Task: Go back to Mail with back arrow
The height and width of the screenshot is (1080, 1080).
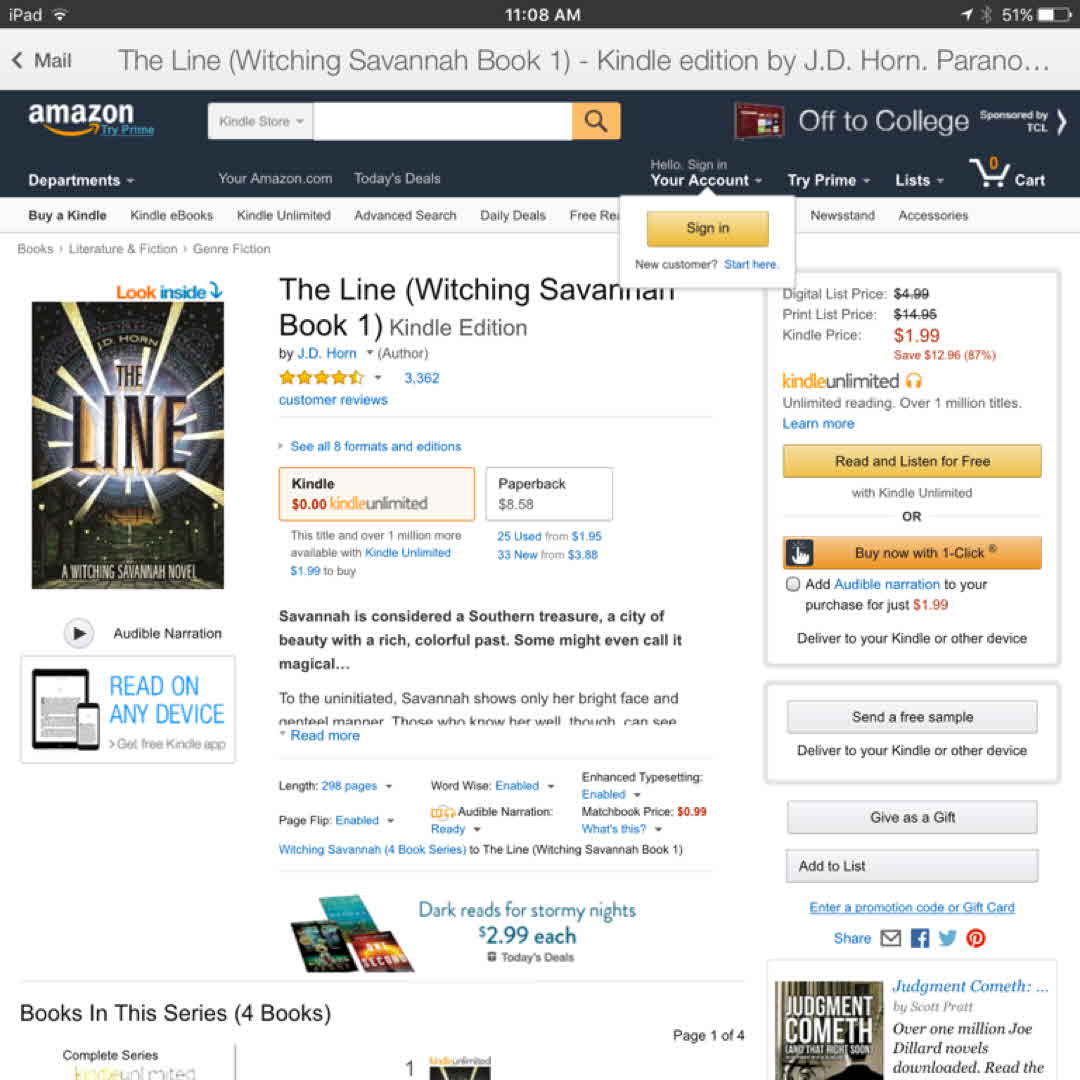Action: coord(41,61)
